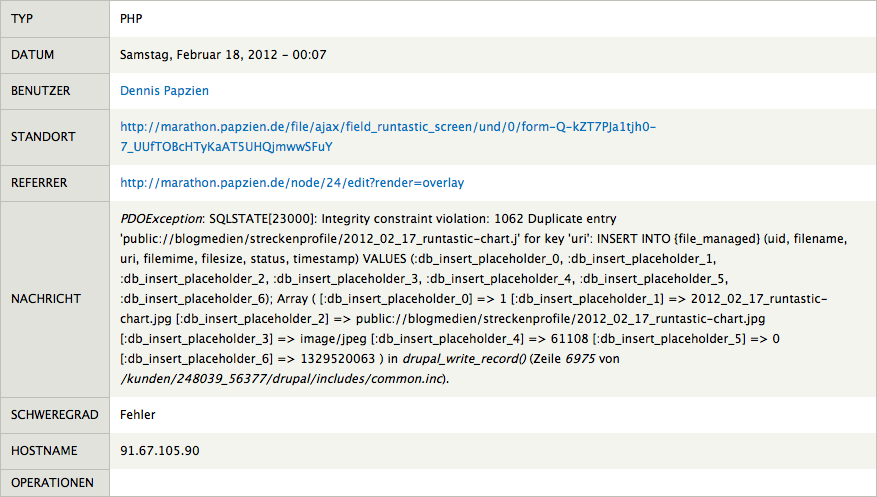Screen dimensions: 877x497
Task: Click the PHP type value
Action: 131,19
